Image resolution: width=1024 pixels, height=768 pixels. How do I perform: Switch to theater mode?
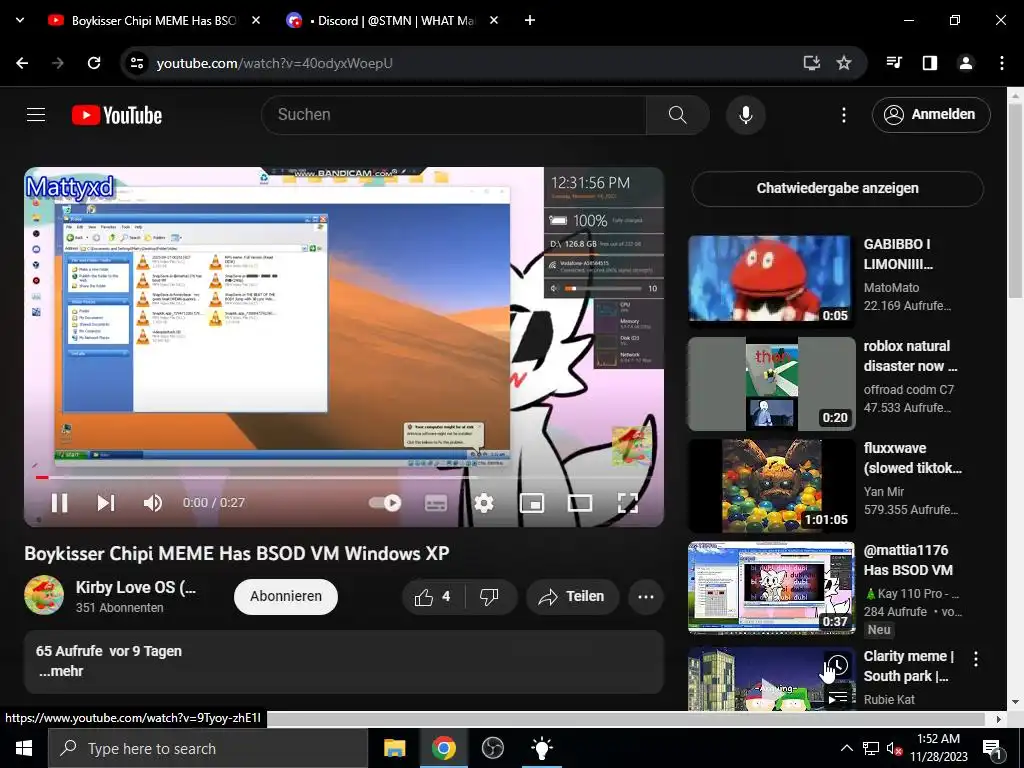(580, 503)
